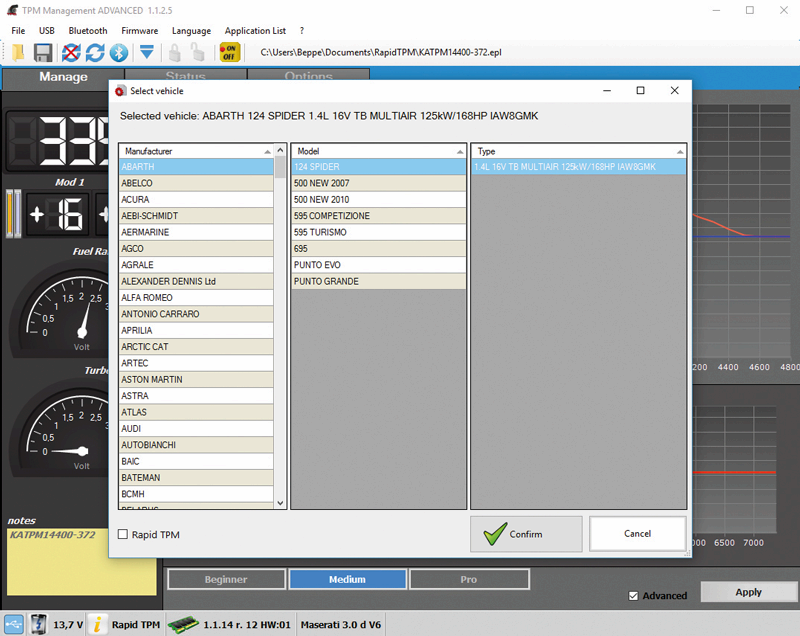Click the TPM Management app icon
This screenshot has width=800, height=636.
12,10
